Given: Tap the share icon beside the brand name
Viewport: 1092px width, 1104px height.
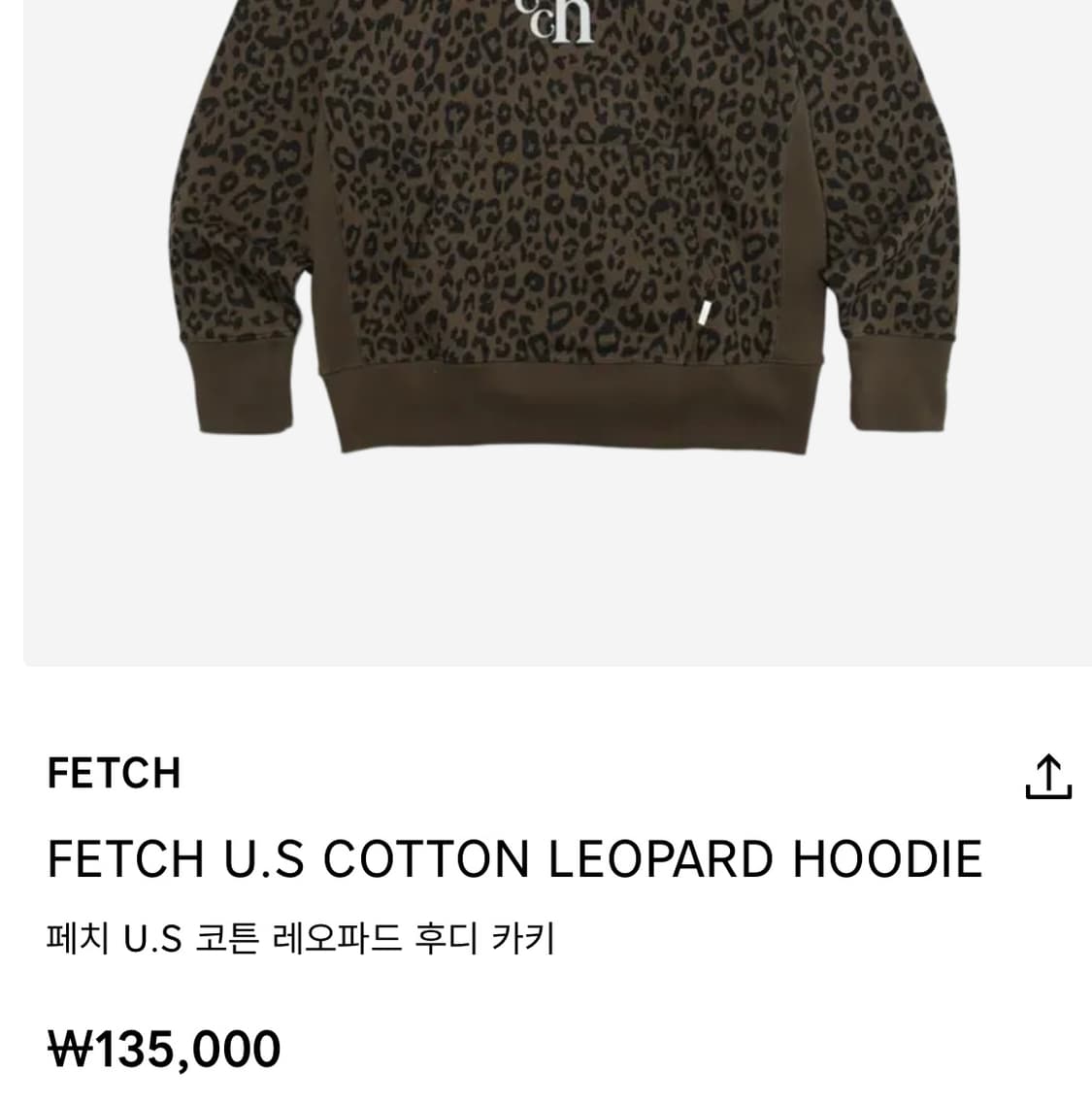Looking at the screenshot, I should click(1048, 776).
